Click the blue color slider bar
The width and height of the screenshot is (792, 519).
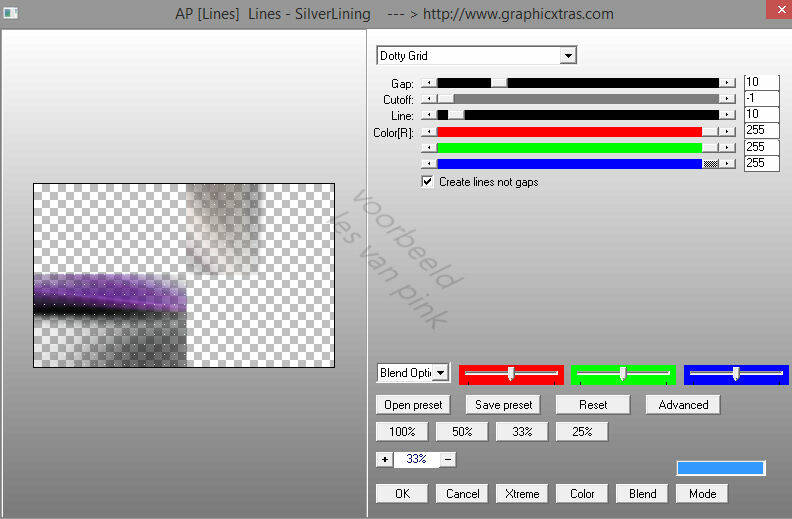[x=578, y=164]
